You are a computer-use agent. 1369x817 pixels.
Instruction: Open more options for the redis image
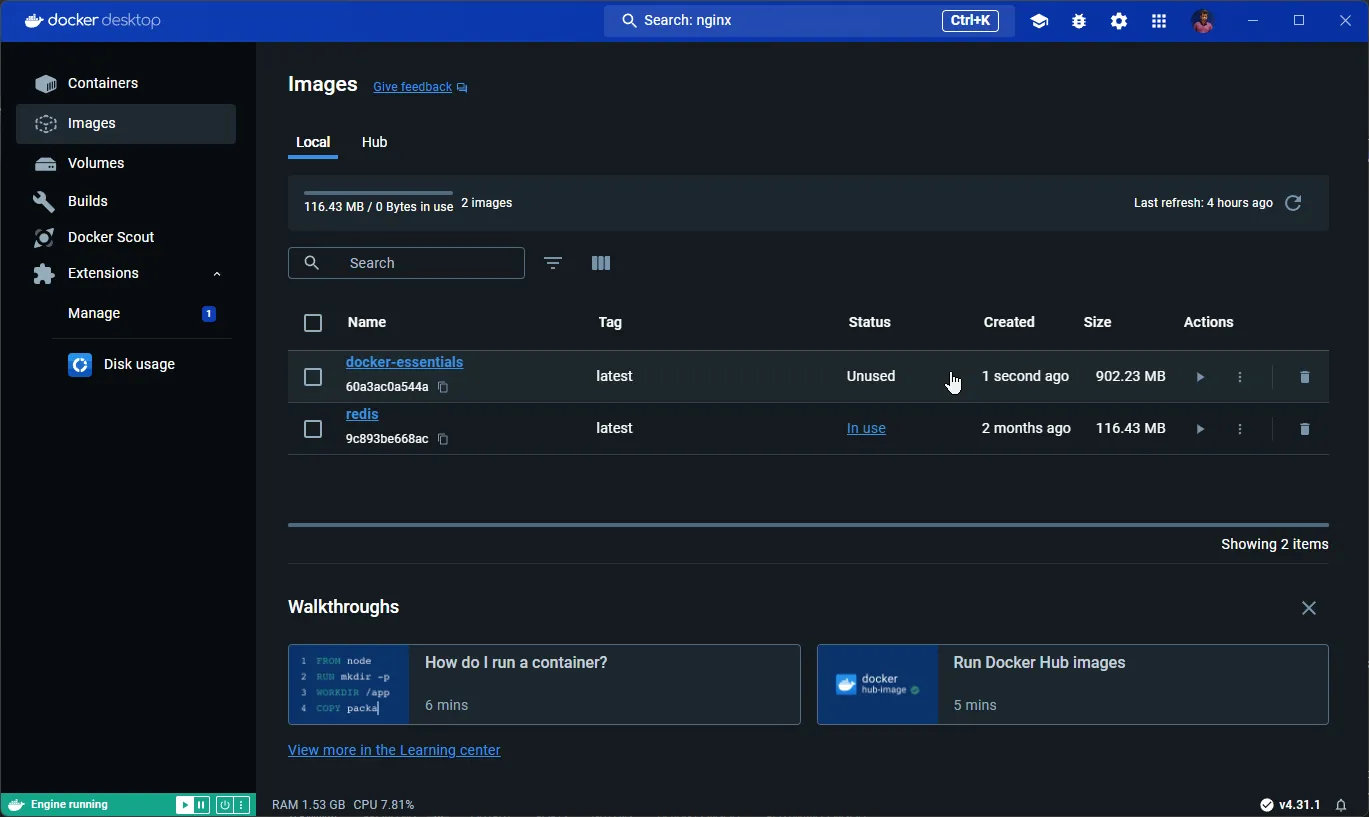click(x=1239, y=429)
